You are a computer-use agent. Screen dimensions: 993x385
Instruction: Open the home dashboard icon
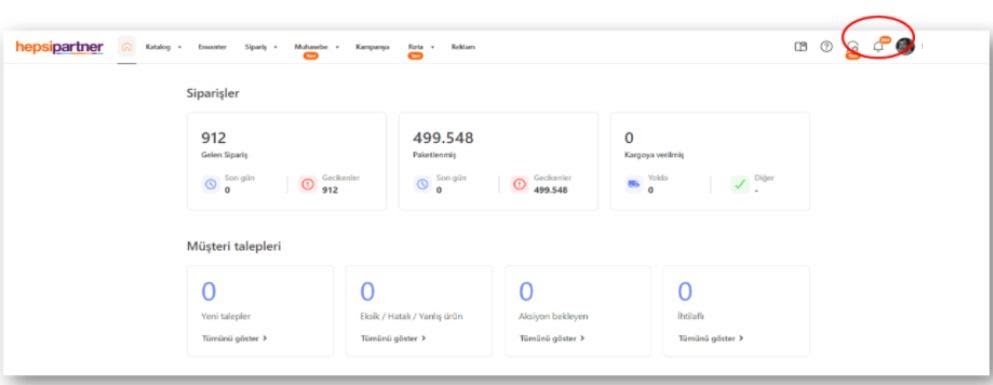tap(127, 47)
